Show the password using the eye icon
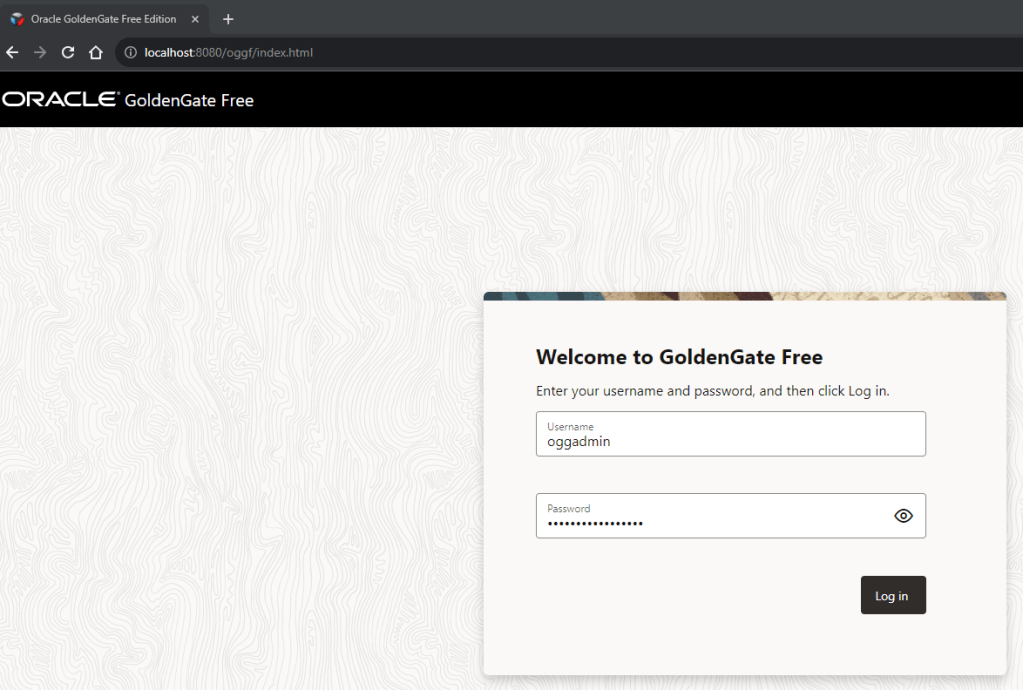 (x=903, y=516)
